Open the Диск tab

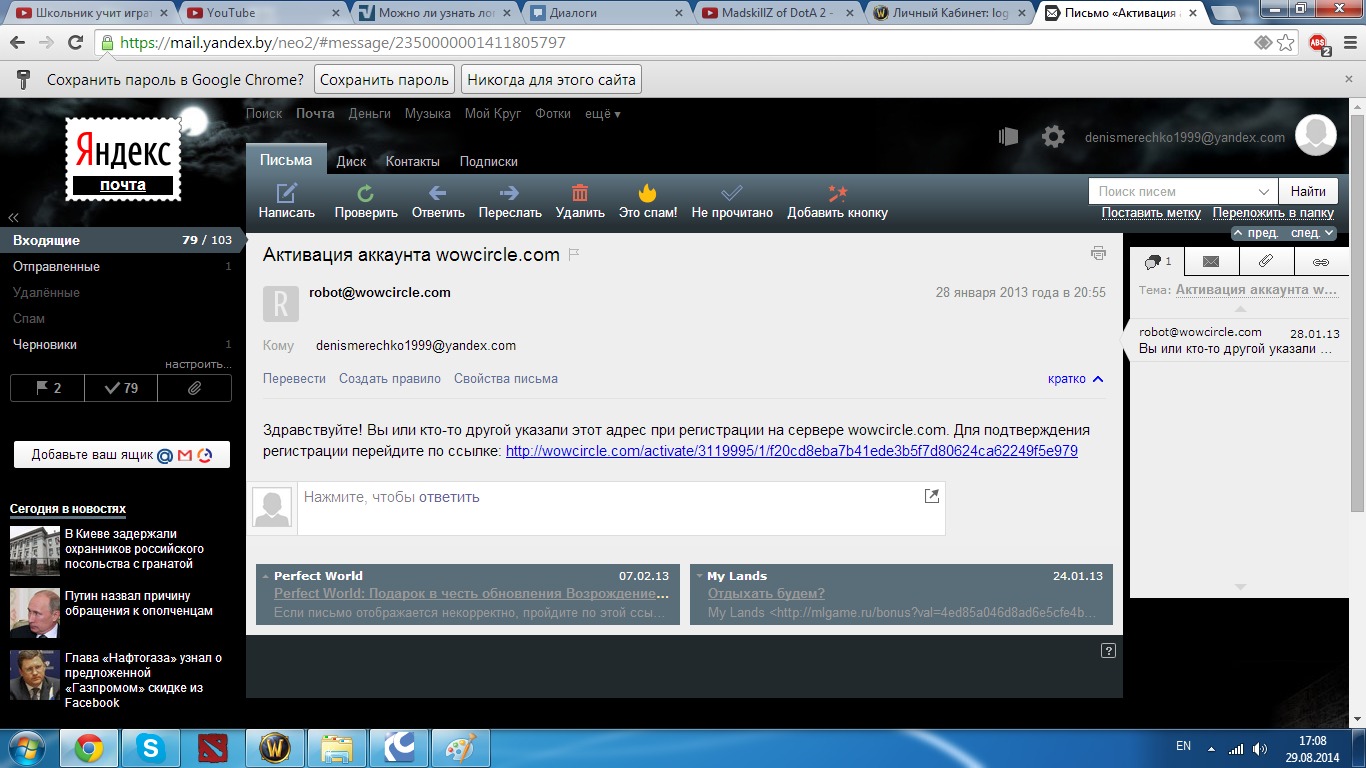351,161
